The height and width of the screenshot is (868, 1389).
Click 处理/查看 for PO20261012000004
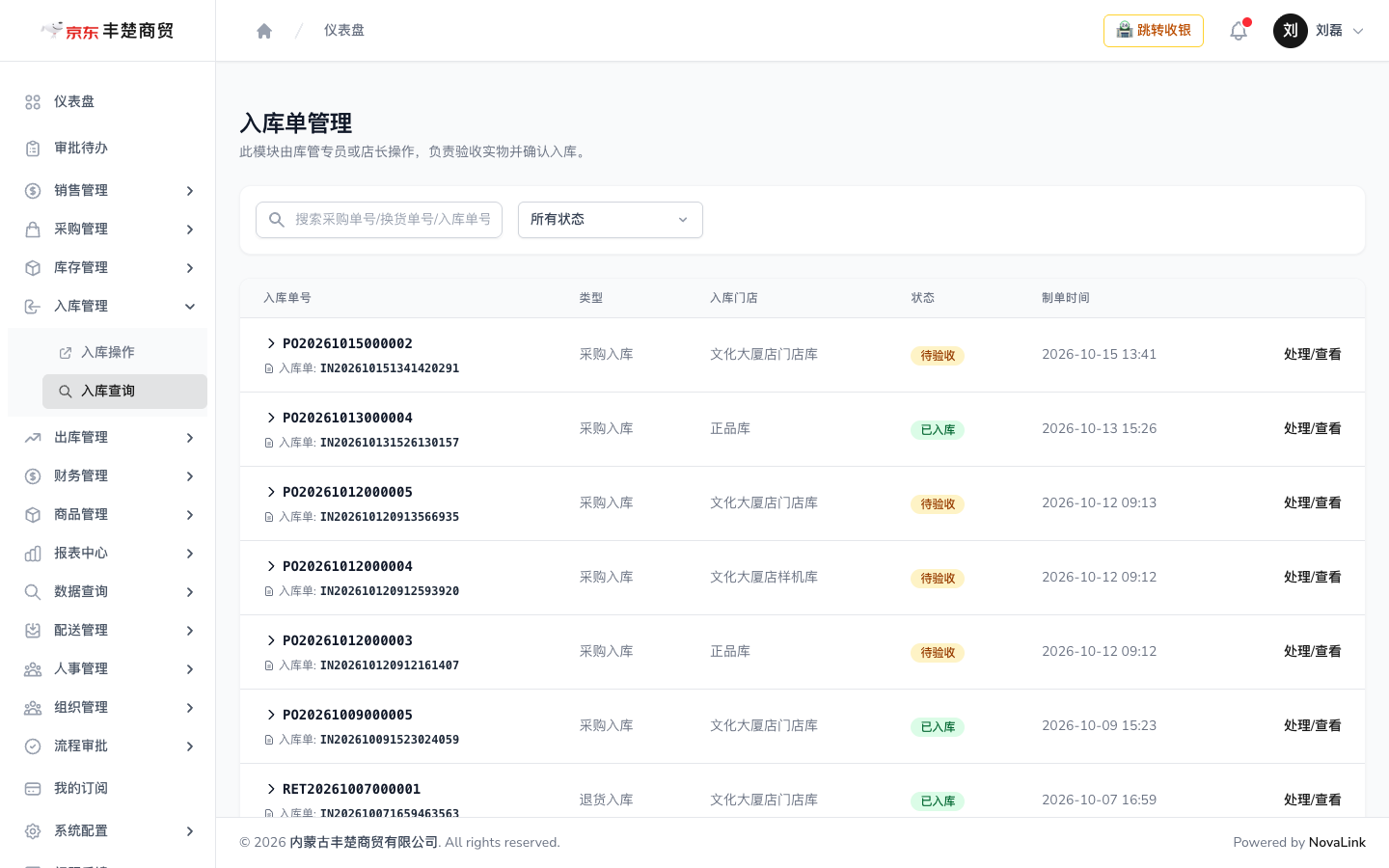(x=1312, y=578)
